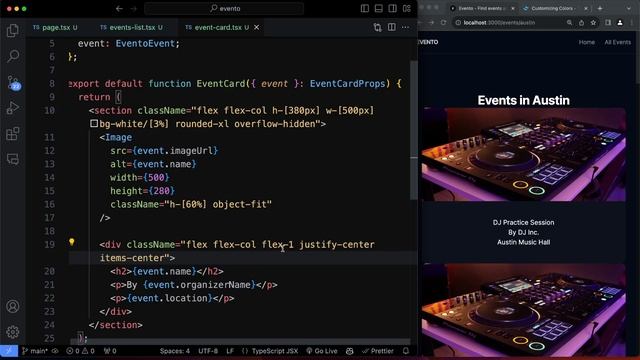Open the chat panel icon in activity bar
This screenshot has width=640, height=360.
tap(13, 159)
